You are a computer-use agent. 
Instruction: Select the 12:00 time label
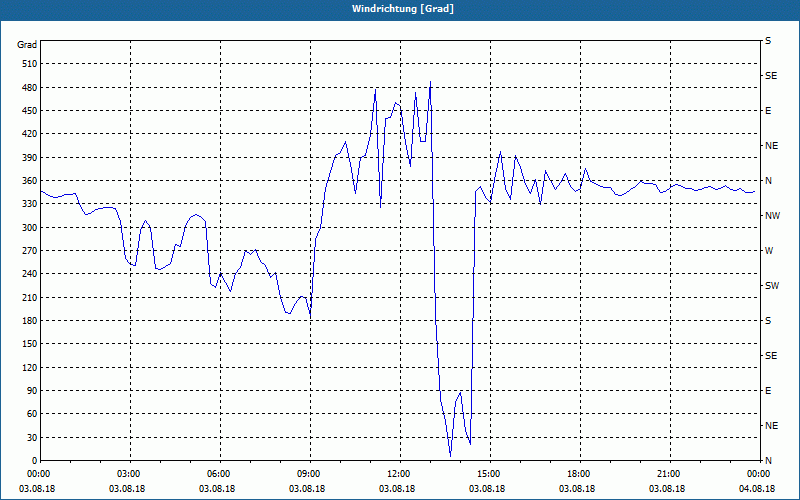tap(398, 474)
